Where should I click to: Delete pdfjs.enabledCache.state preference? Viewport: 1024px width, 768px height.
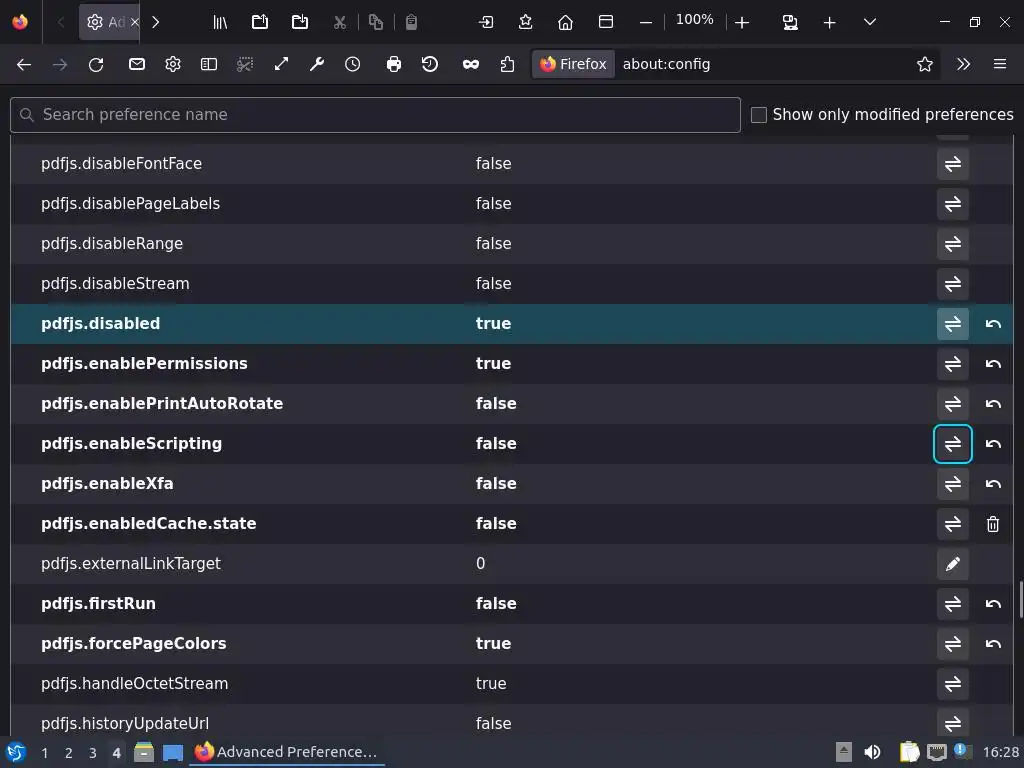click(x=993, y=524)
